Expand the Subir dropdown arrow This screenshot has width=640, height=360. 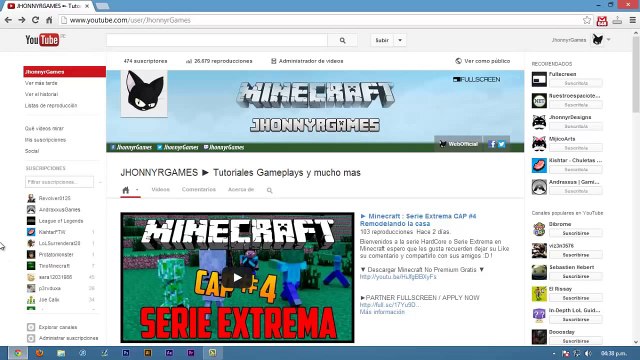pyautogui.click(x=400, y=40)
